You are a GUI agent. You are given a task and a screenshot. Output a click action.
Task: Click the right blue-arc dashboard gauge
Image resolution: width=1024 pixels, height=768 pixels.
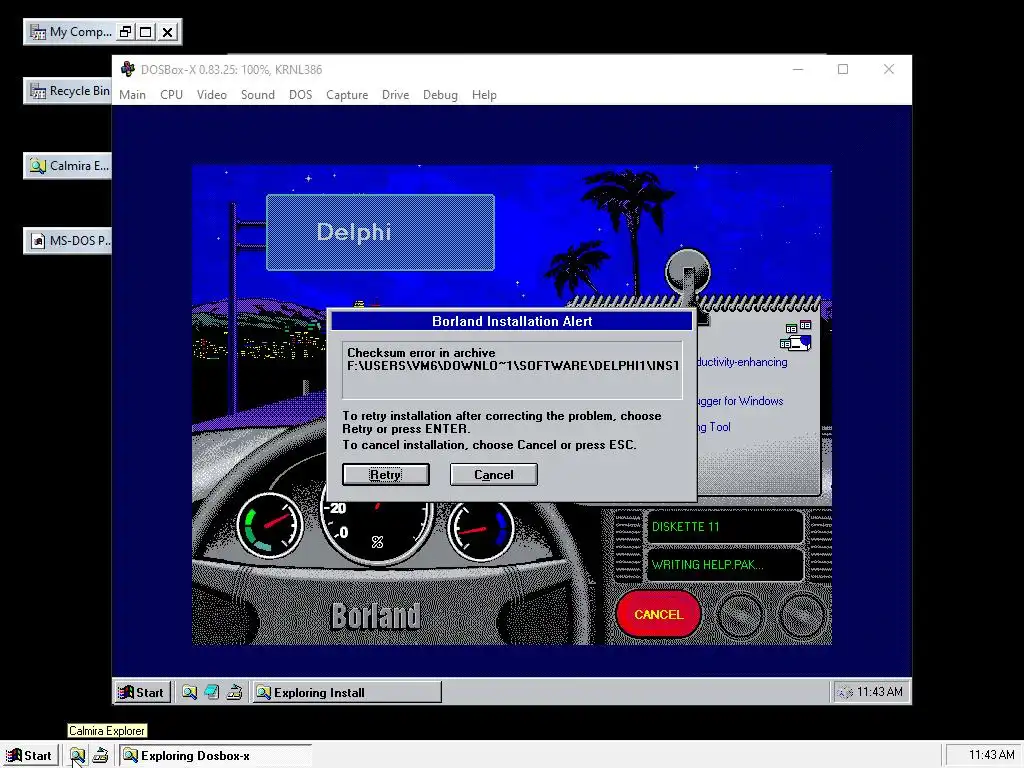click(x=481, y=528)
